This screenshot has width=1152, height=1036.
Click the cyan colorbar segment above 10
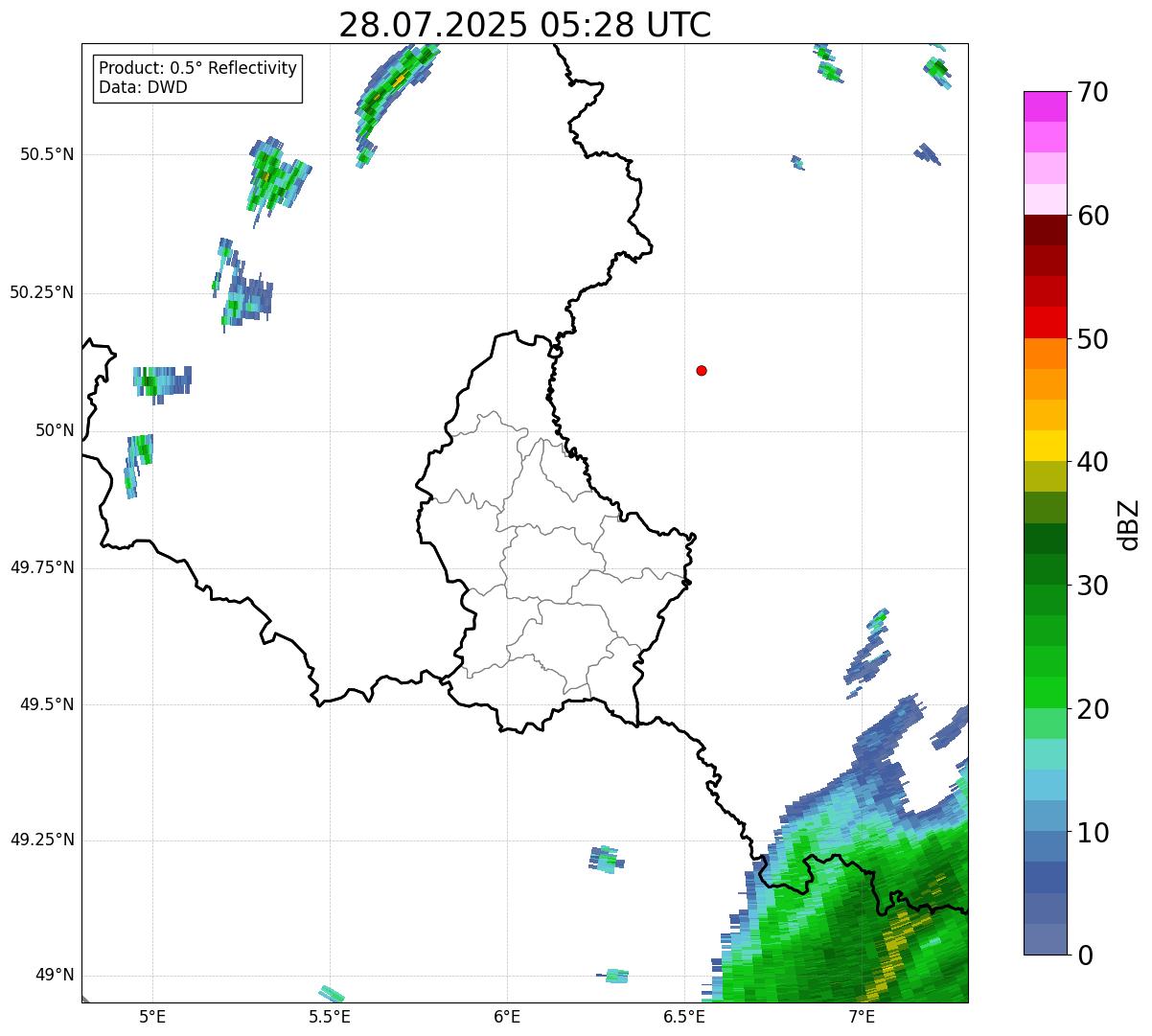(1045, 785)
